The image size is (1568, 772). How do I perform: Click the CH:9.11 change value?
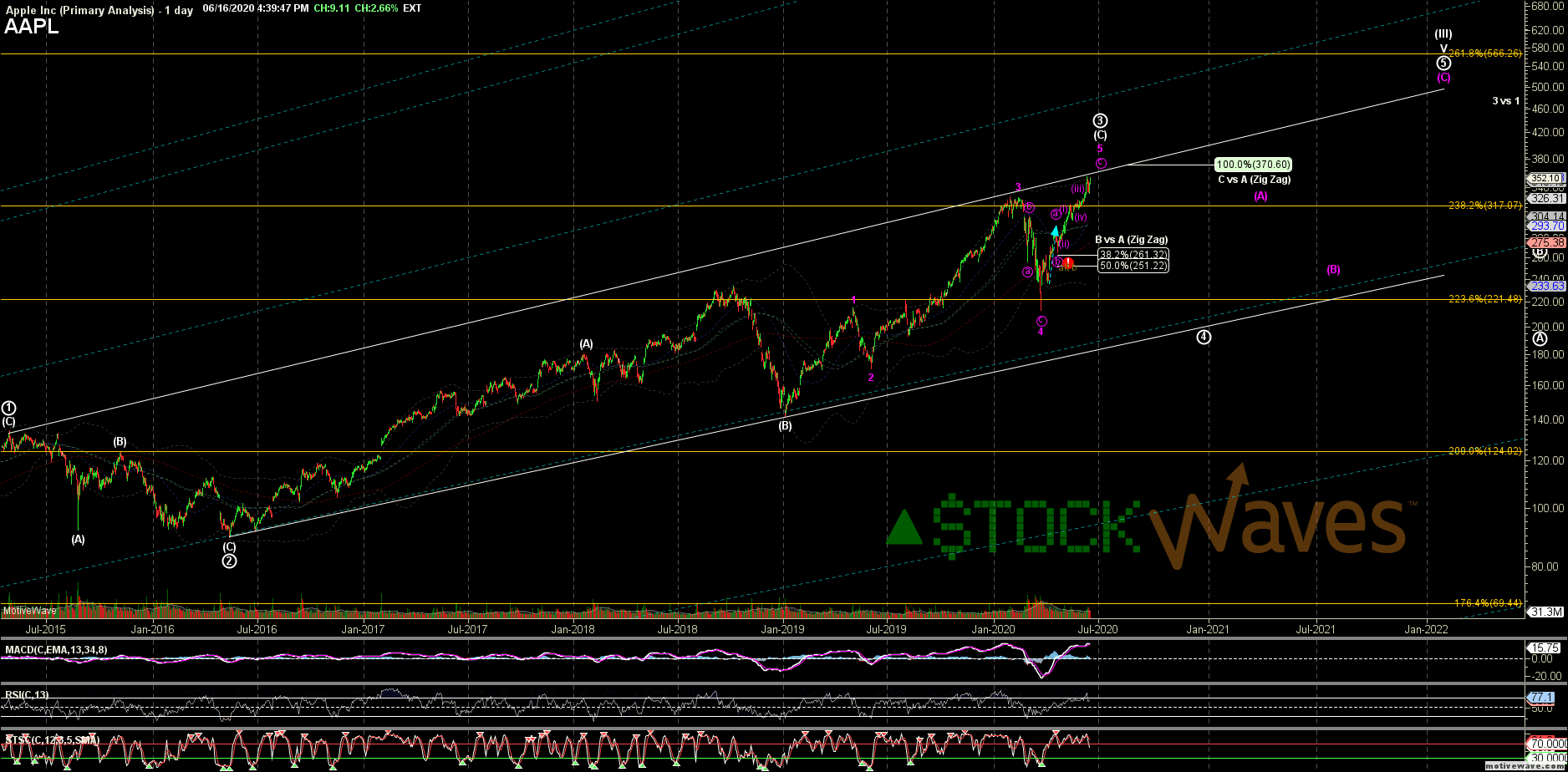pyautogui.click(x=332, y=8)
